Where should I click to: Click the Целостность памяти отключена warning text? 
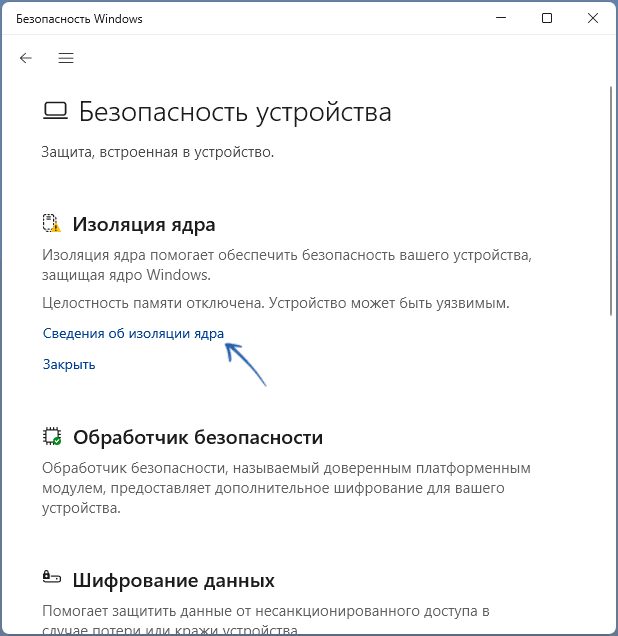tap(276, 303)
